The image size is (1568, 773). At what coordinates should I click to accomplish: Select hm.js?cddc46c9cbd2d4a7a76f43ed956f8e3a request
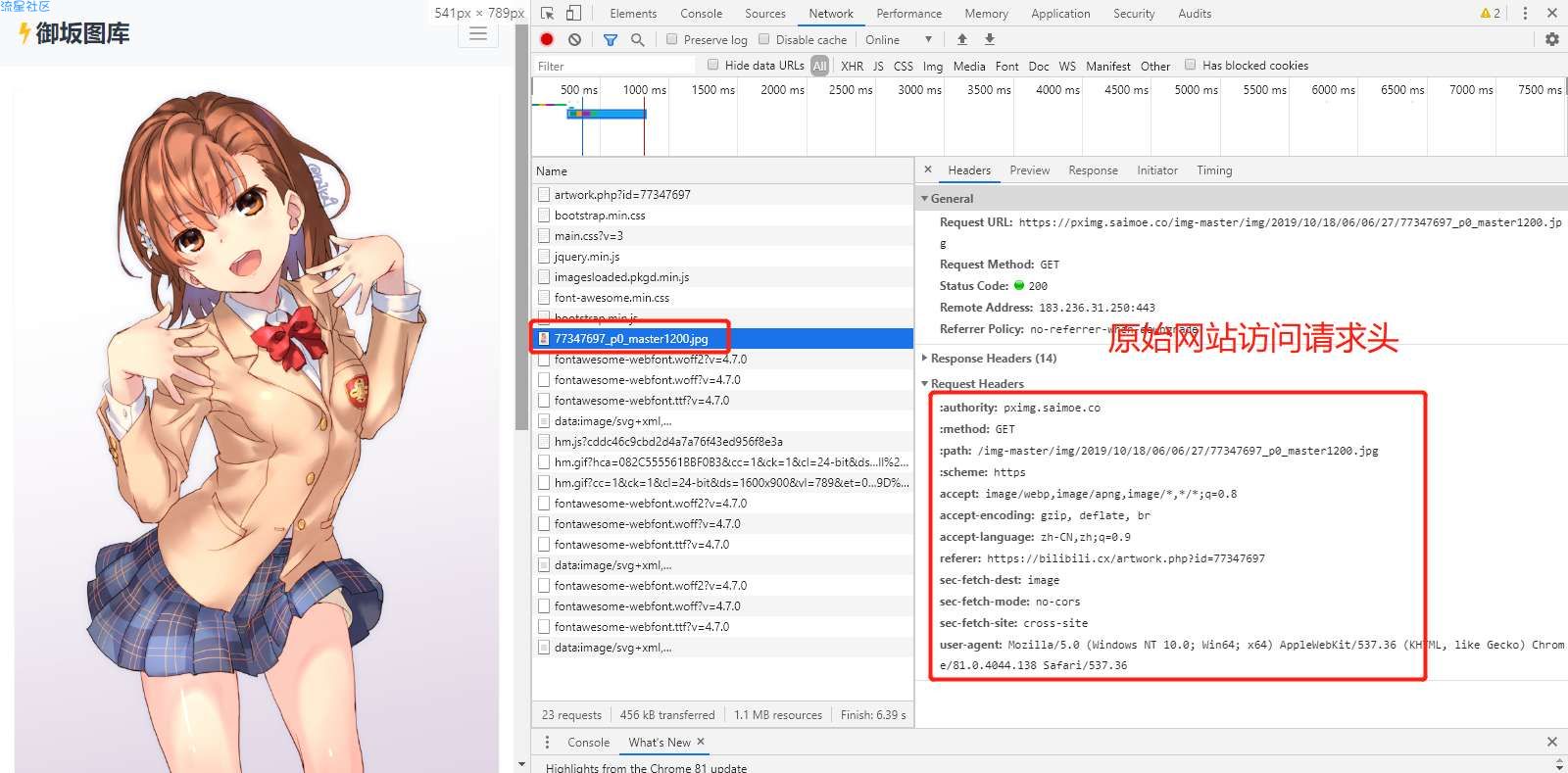pos(722,441)
